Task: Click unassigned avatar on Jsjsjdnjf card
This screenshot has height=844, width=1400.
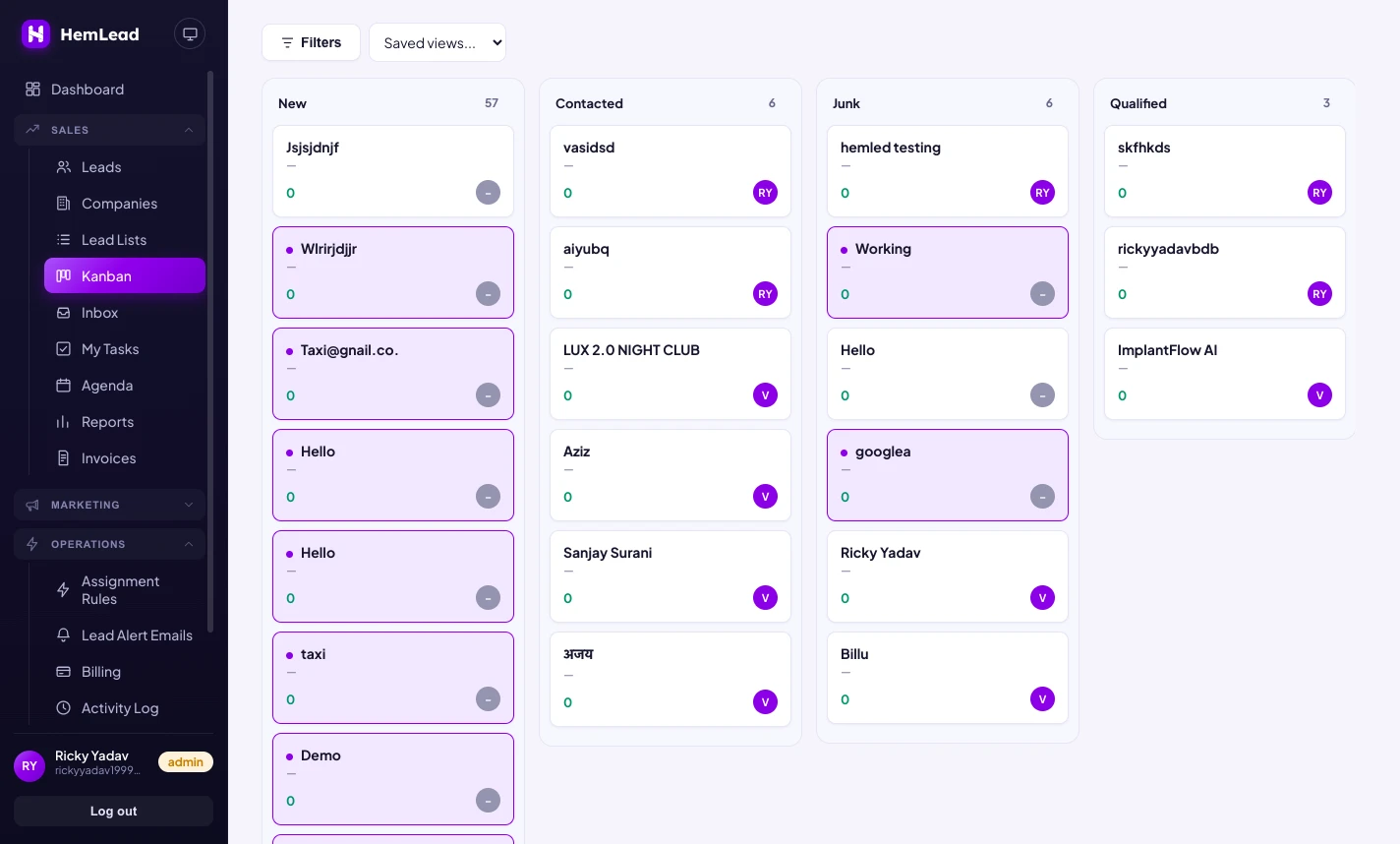Action: click(488, 193)
